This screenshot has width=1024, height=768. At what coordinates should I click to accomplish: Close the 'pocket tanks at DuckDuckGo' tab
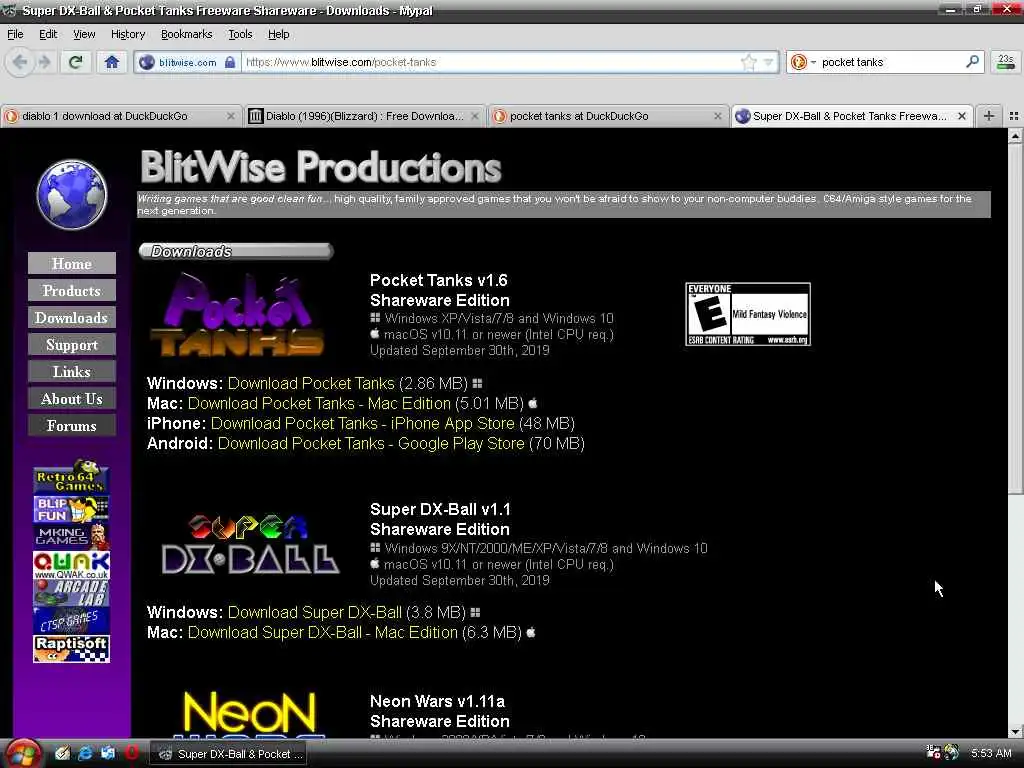click(x=718, y=116)
